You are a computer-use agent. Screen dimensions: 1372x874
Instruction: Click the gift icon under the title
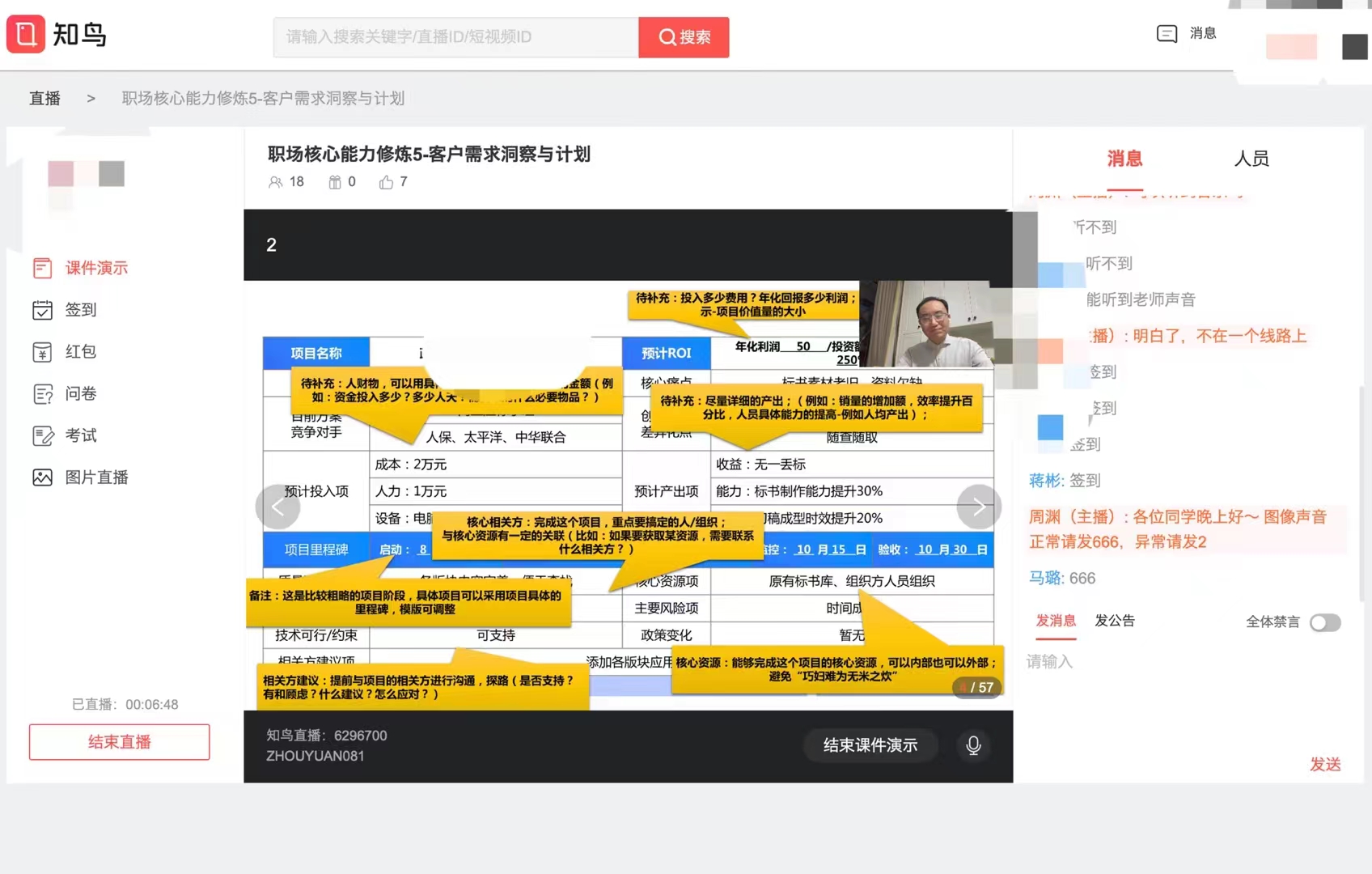coord(335,182)
